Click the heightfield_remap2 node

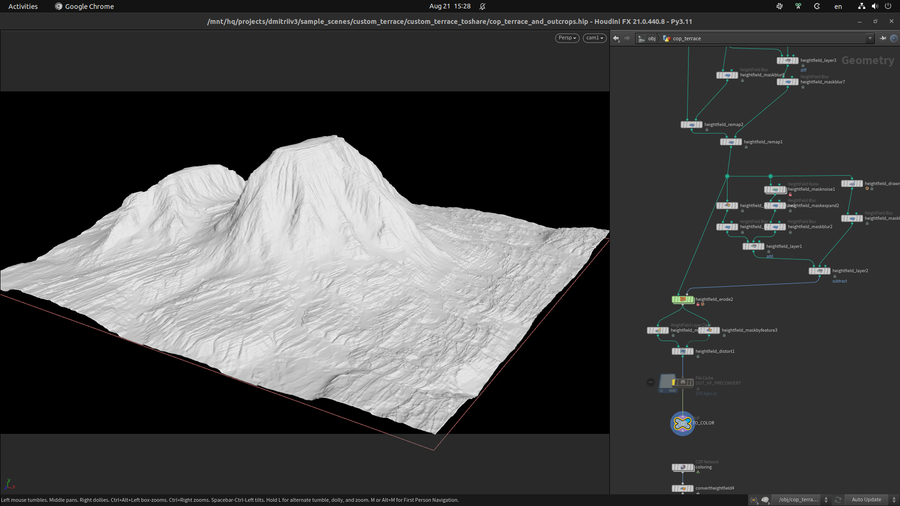point(692,125)
